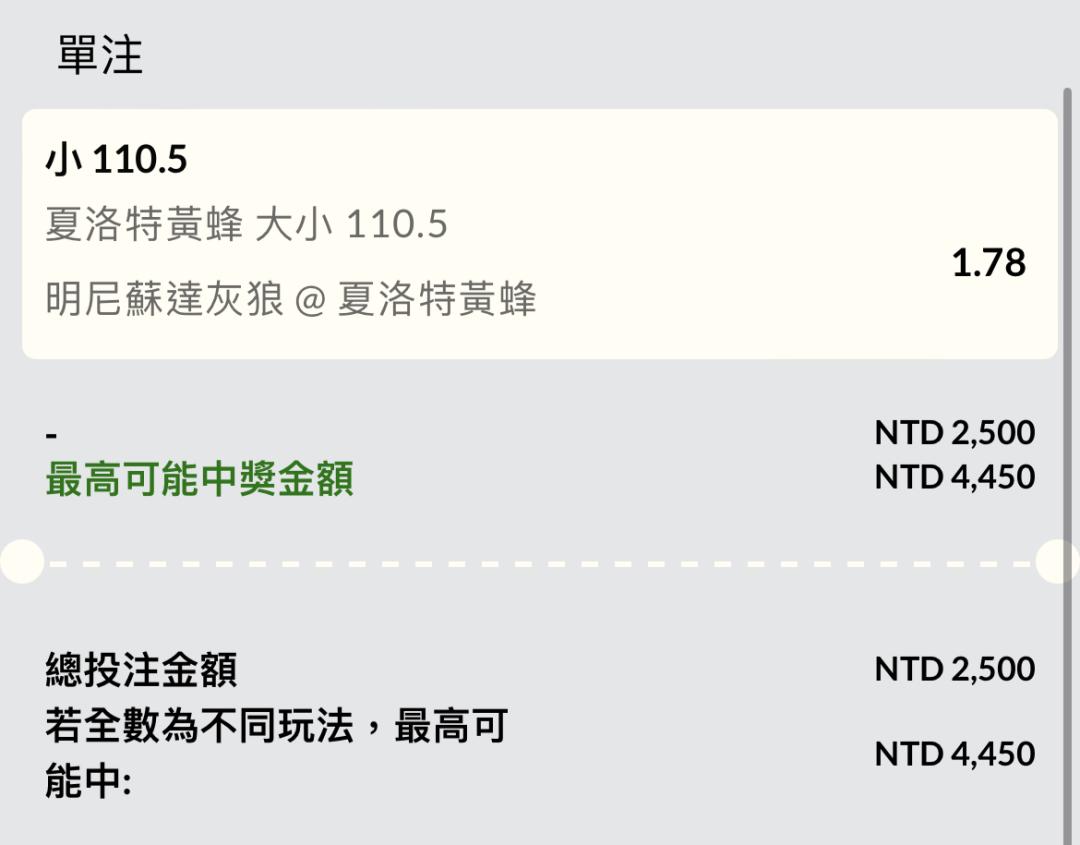This screenshot has height=845, width=1080.
Task: Click the right ticket notch circle
Action: (1058, 562)
